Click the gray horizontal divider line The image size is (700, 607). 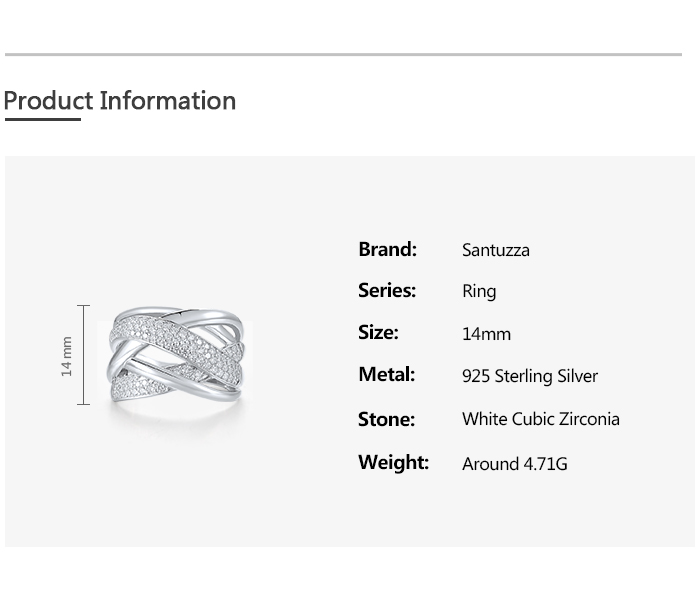[343, 54]
